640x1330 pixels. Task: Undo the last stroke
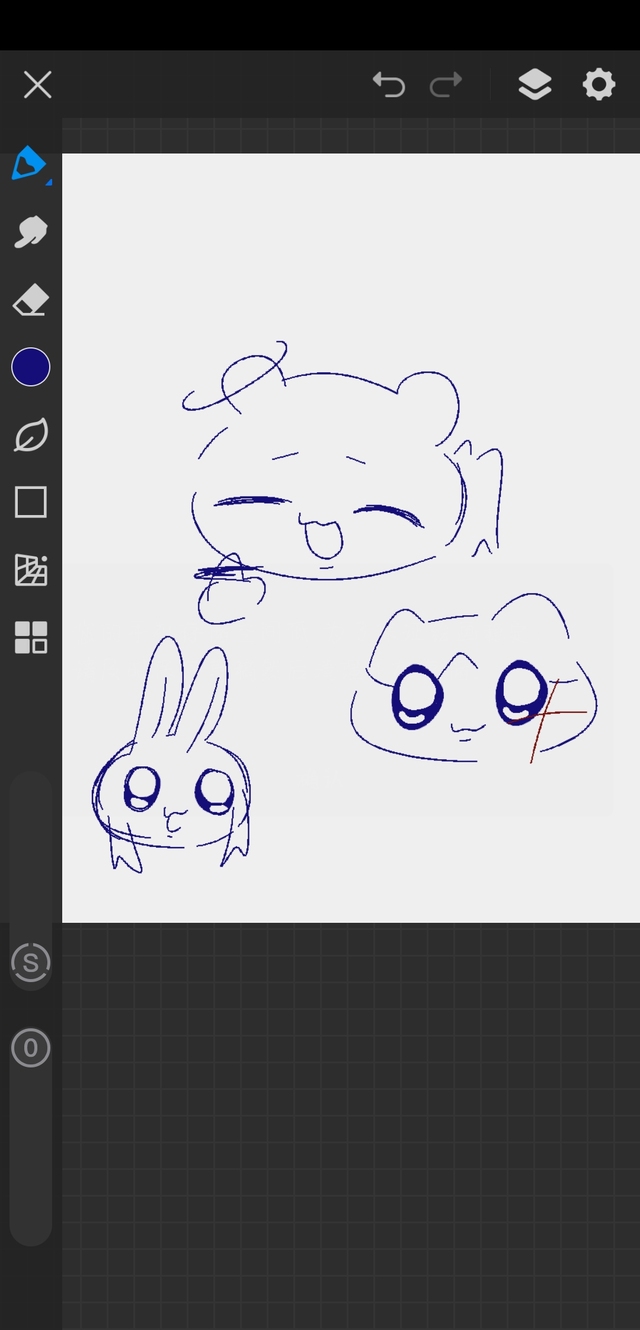(388, 85)
